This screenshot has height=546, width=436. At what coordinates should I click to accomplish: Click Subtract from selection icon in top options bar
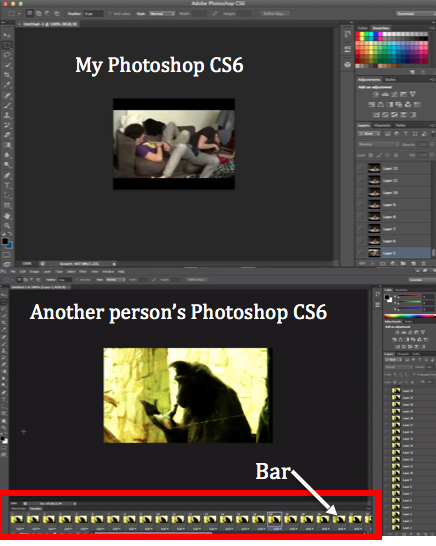48,14
